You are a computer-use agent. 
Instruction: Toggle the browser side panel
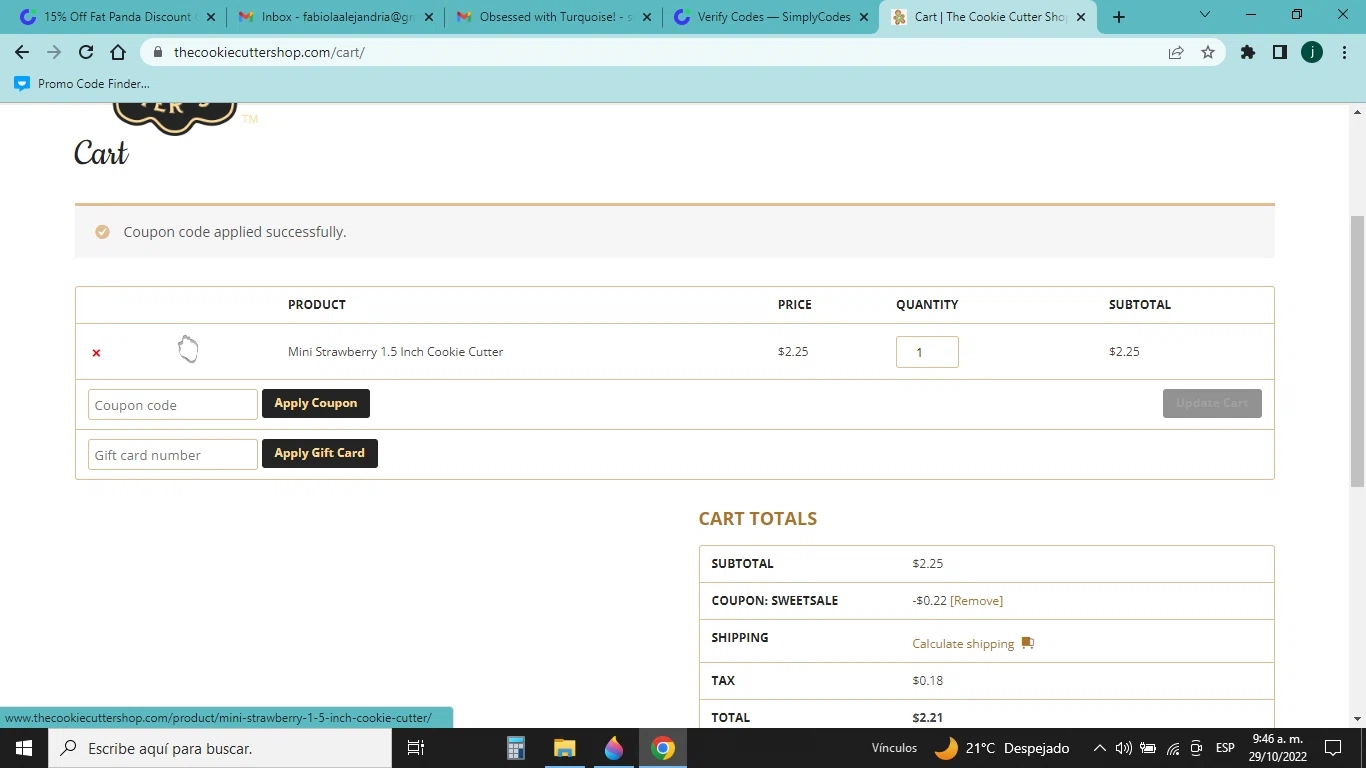point(1280,52)
